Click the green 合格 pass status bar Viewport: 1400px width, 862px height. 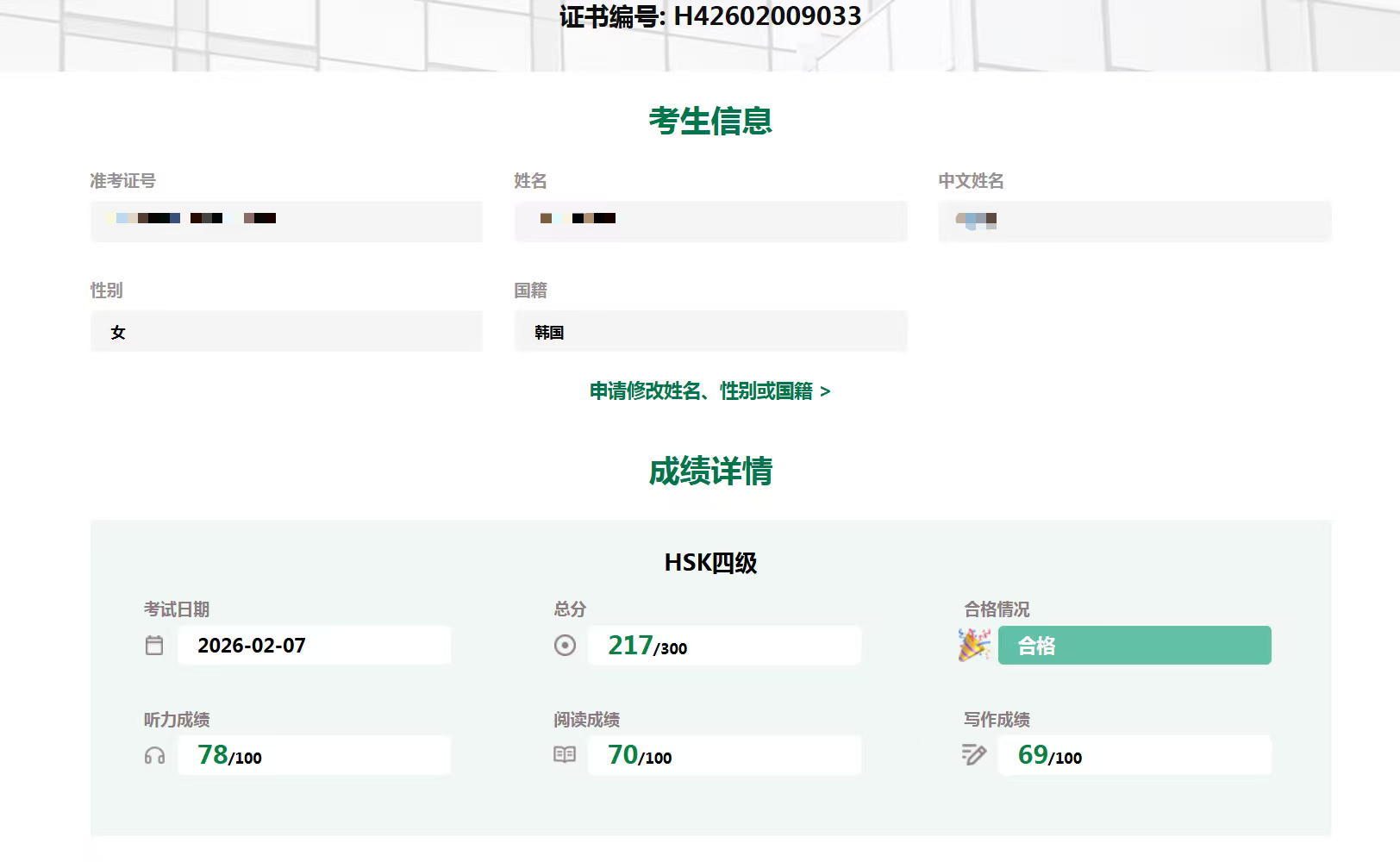(1134, 646)
